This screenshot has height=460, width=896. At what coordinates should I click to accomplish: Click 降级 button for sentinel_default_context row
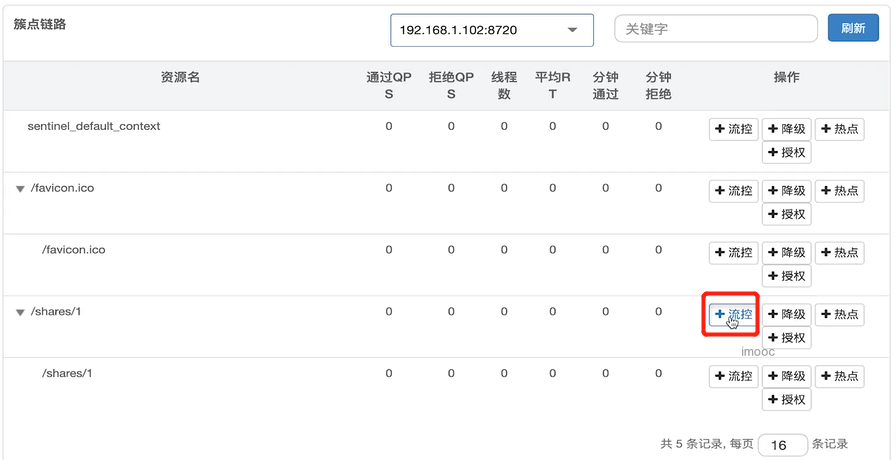787,129
